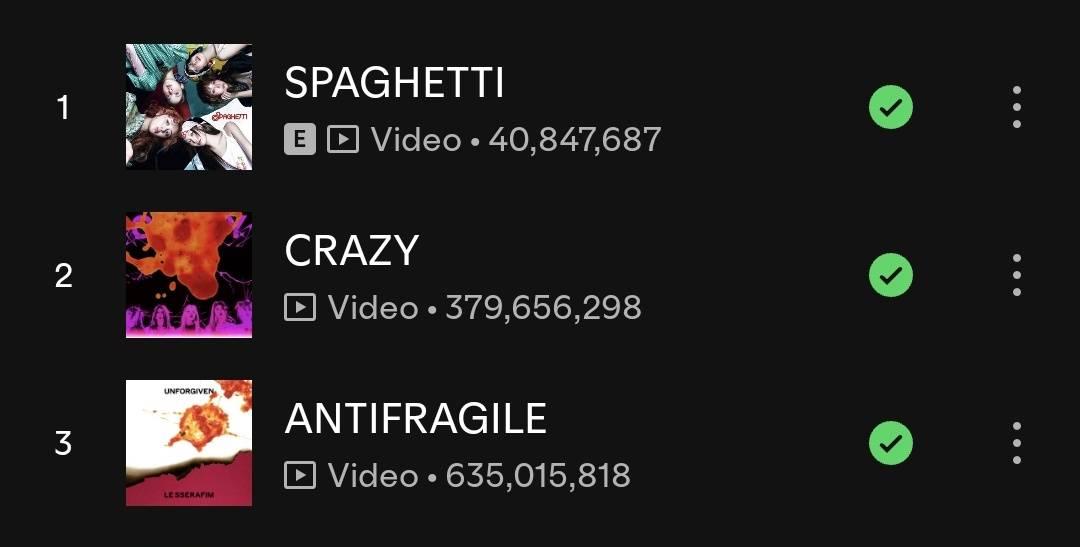Toggle the green saved checkmark for CRAZY
Viewport: 1080px width, 547px height.
click(890, 275)
